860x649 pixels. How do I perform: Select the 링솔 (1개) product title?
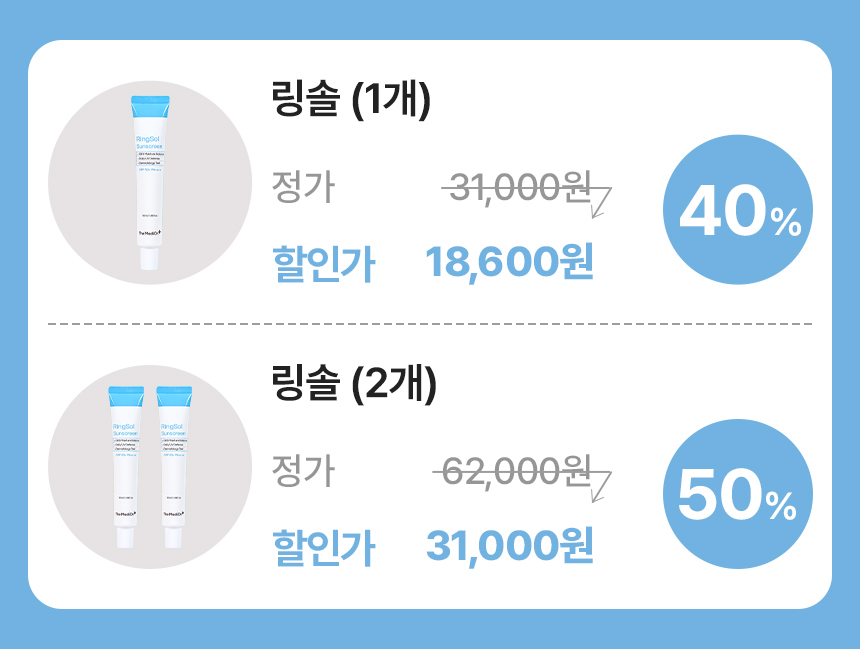(x=350, y=103)
